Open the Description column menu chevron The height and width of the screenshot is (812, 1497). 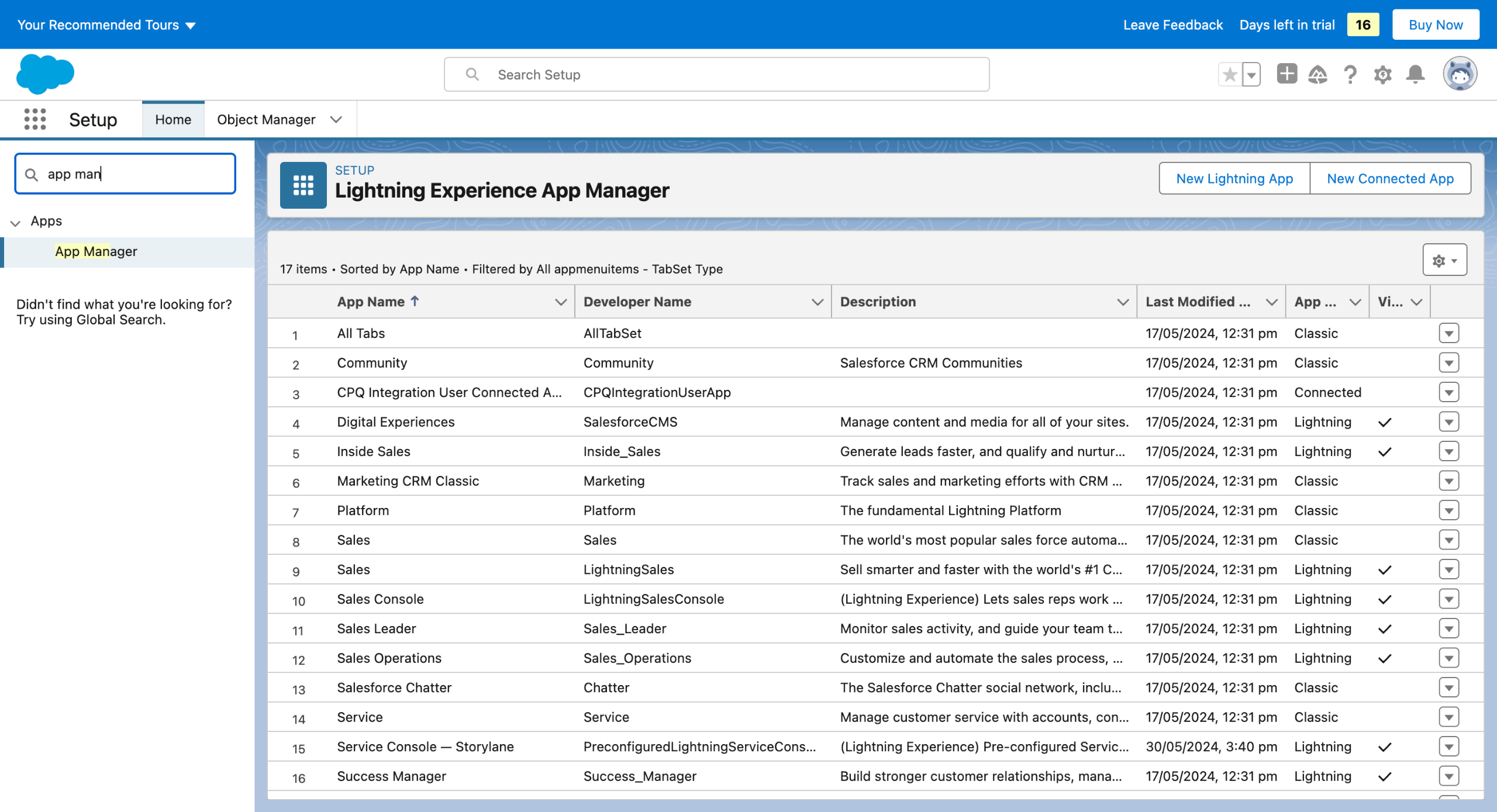(1123, 302)
